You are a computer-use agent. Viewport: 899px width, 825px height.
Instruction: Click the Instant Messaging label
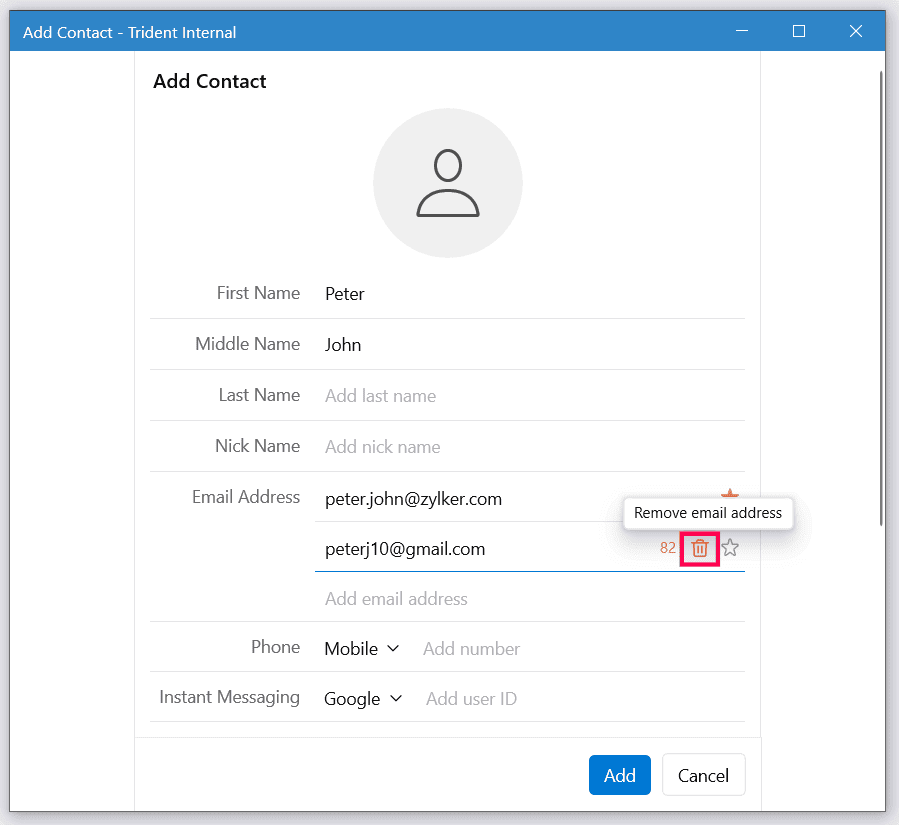click(229, 697)
